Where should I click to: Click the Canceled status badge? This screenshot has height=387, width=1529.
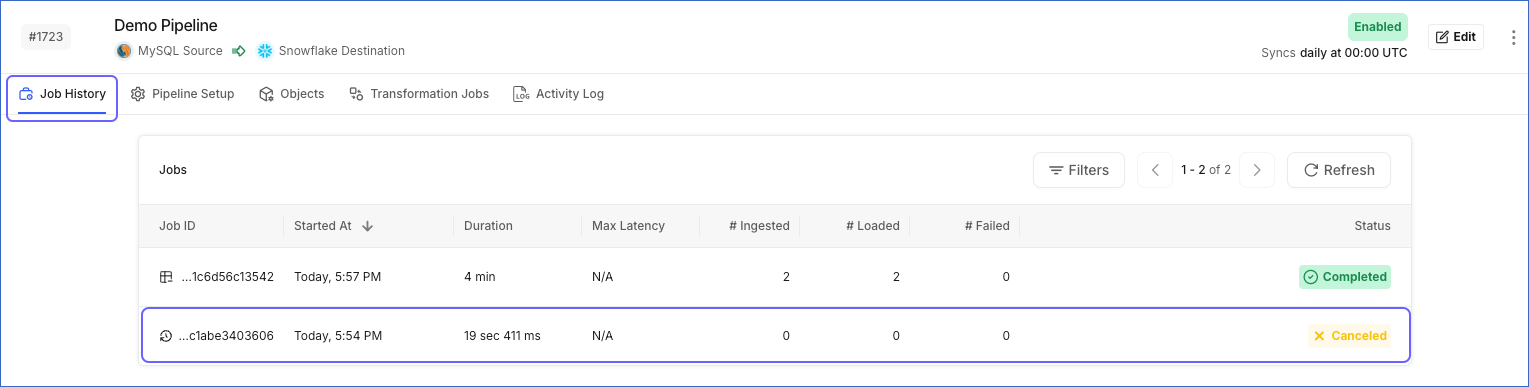1350,336
